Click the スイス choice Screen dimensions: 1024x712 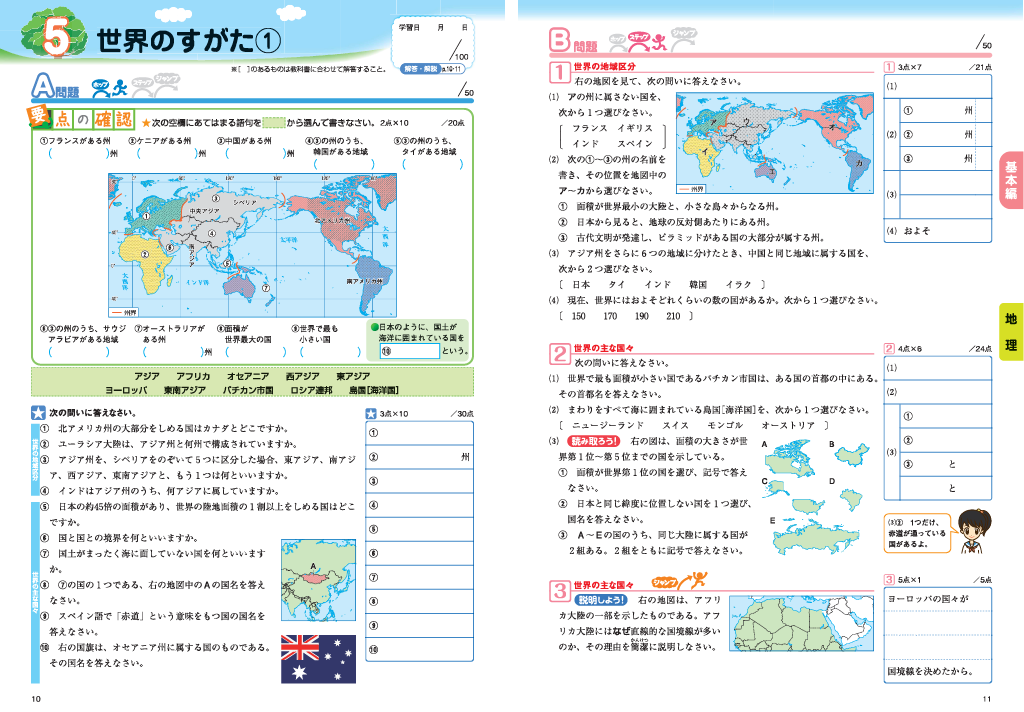(x=675, y=425)
